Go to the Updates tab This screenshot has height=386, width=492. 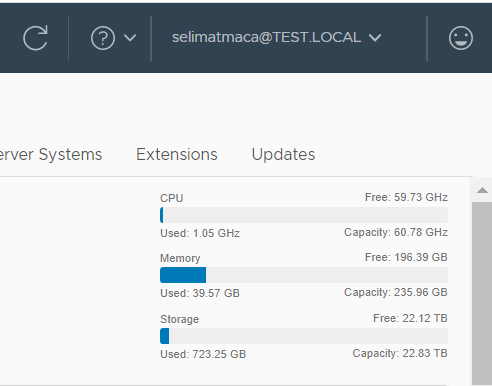(283, 155)
